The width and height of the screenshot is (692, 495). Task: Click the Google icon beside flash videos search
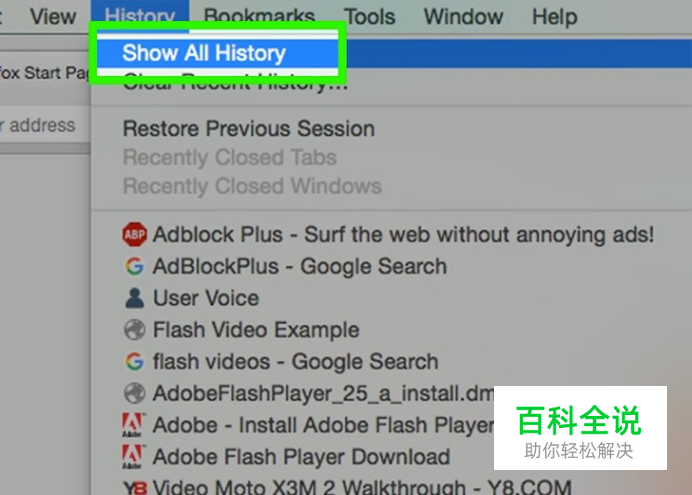click(x=134, y=362)
